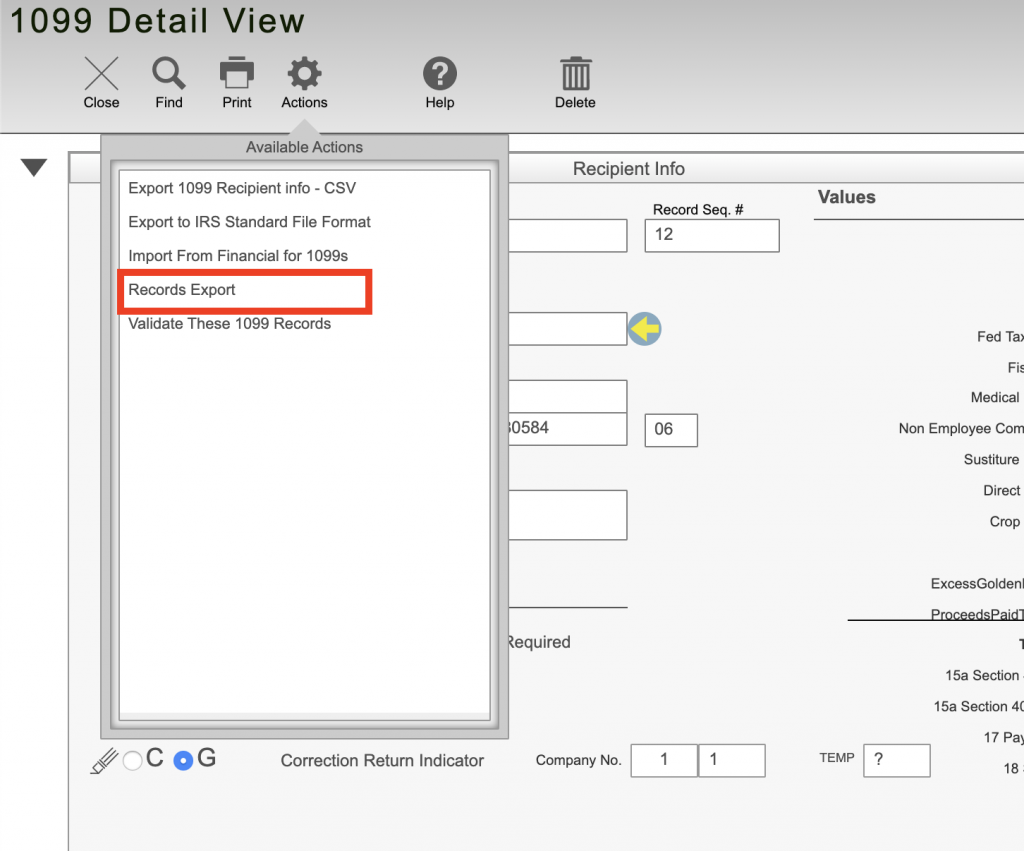Click the field containing 06
1024x851 pixels.
[x=670, y=430]
